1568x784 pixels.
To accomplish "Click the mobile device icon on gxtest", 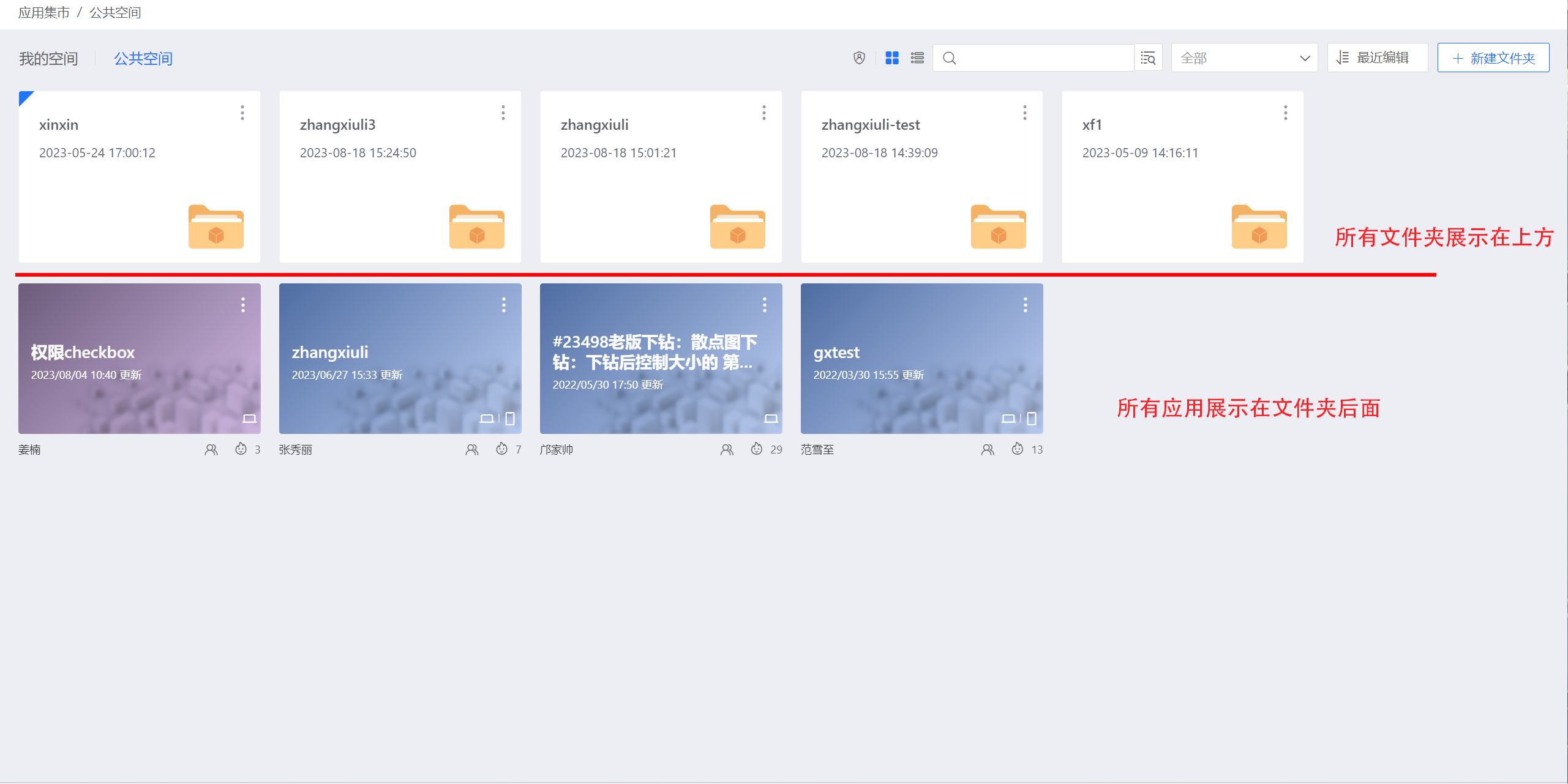I will coord(1032,419).
